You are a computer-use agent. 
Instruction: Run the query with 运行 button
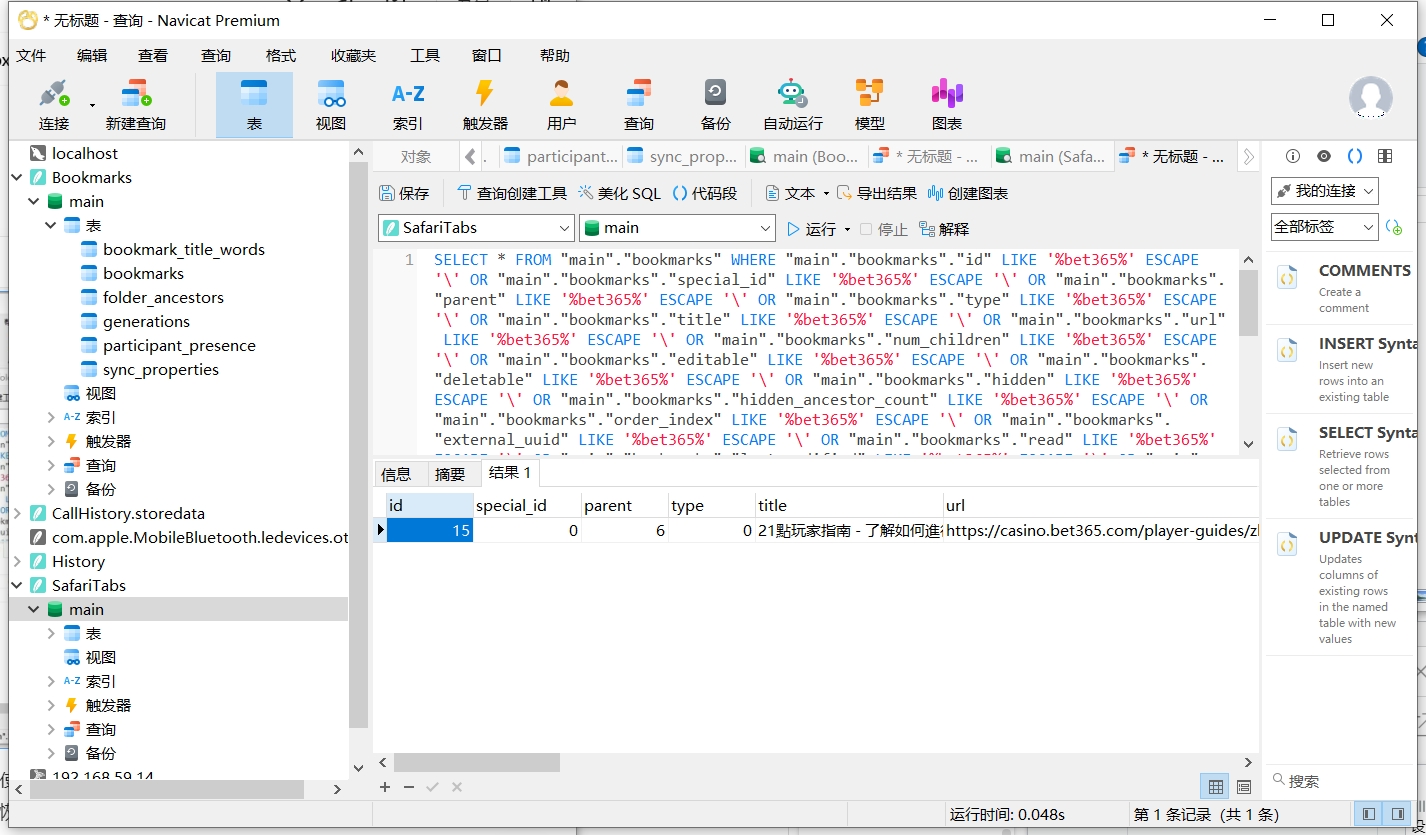coord(811,229)
